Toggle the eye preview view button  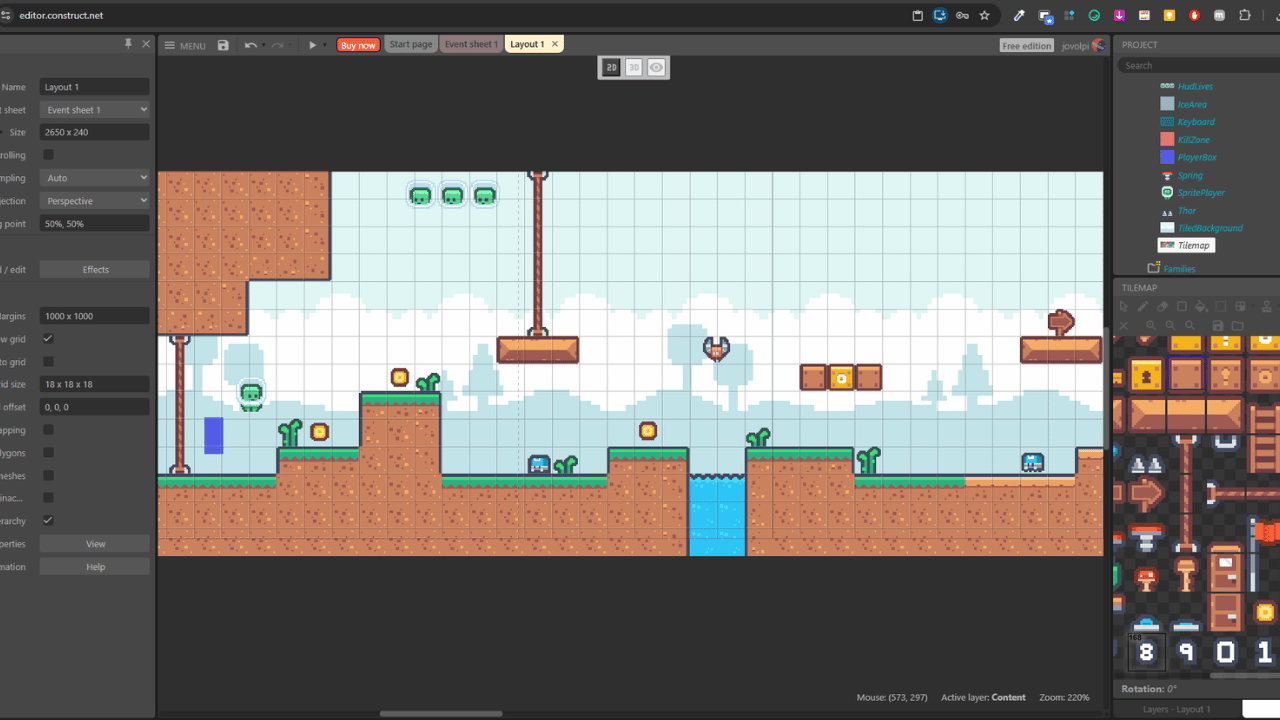point(656,67)
